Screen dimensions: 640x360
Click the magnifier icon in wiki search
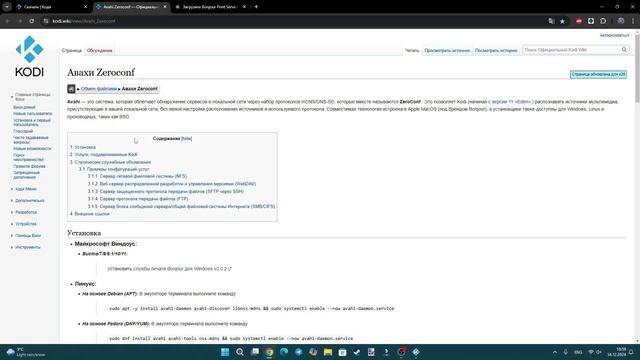coord(624,50)
